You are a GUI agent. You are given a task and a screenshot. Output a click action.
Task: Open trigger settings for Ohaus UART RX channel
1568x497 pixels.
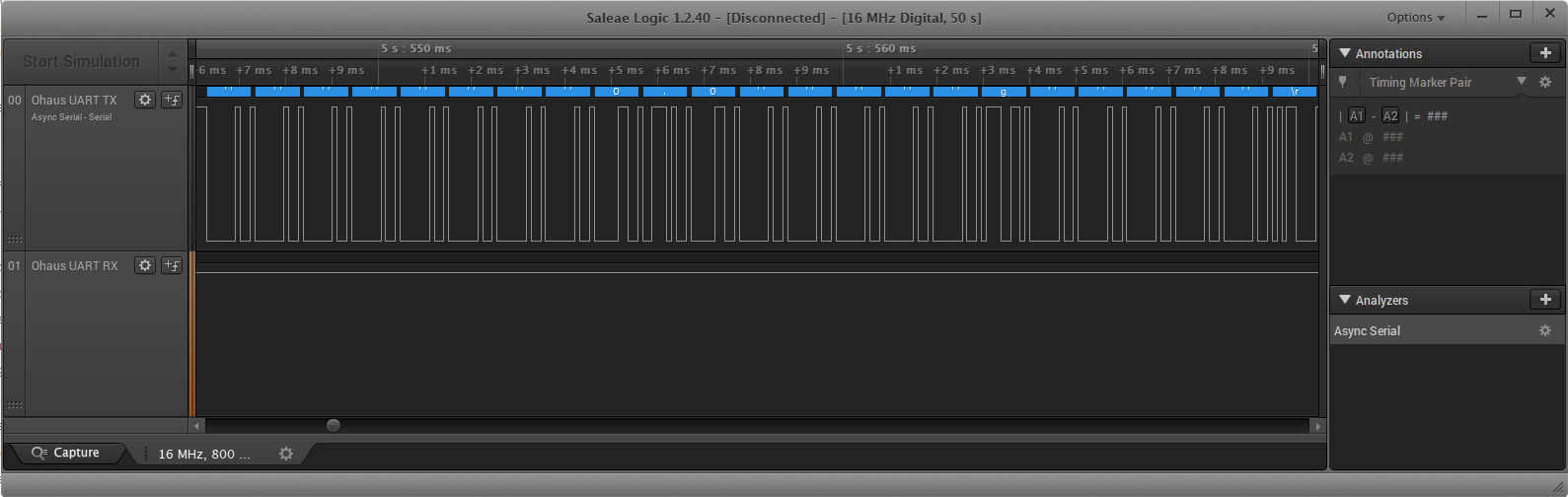[x=172, y=265]
